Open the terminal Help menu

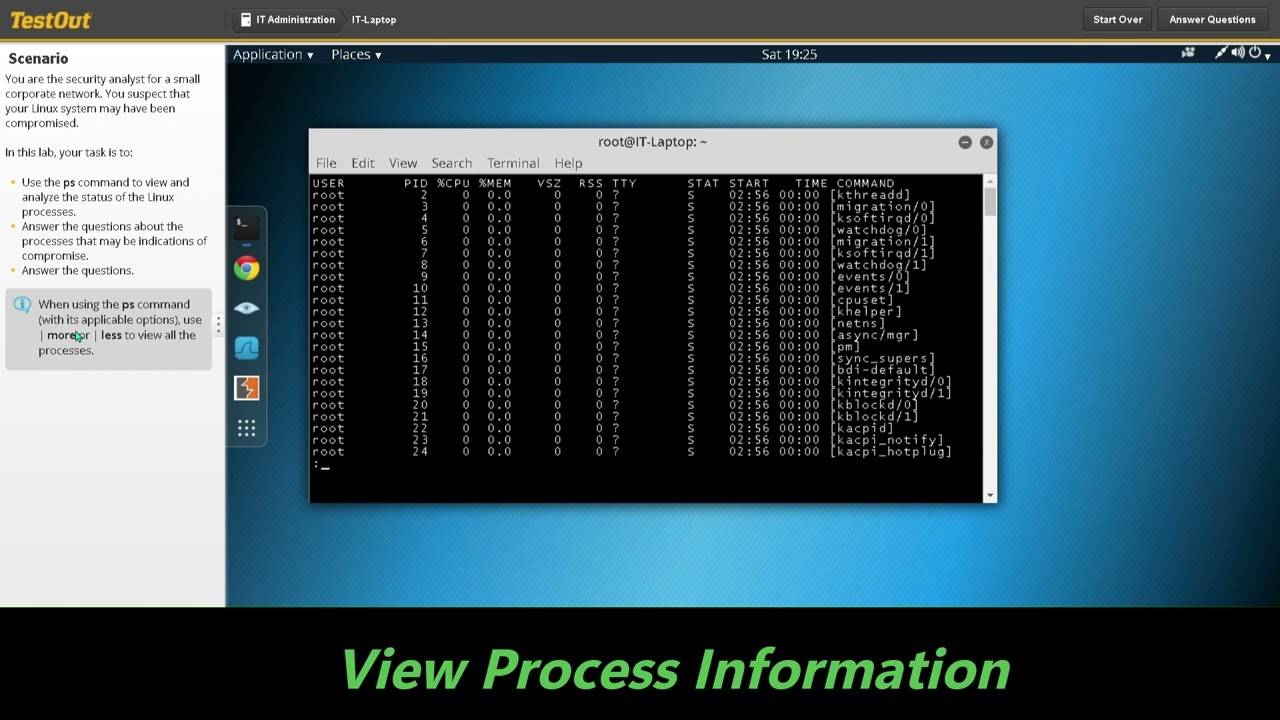(568, 163)
